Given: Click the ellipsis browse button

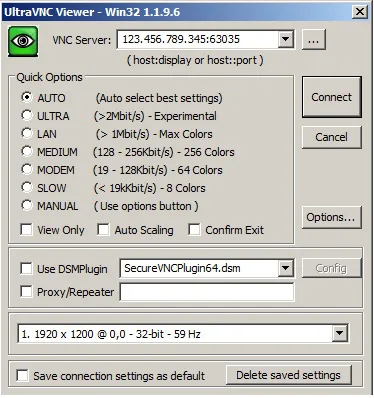Looking at the screenshot, I should coord(313,40).
